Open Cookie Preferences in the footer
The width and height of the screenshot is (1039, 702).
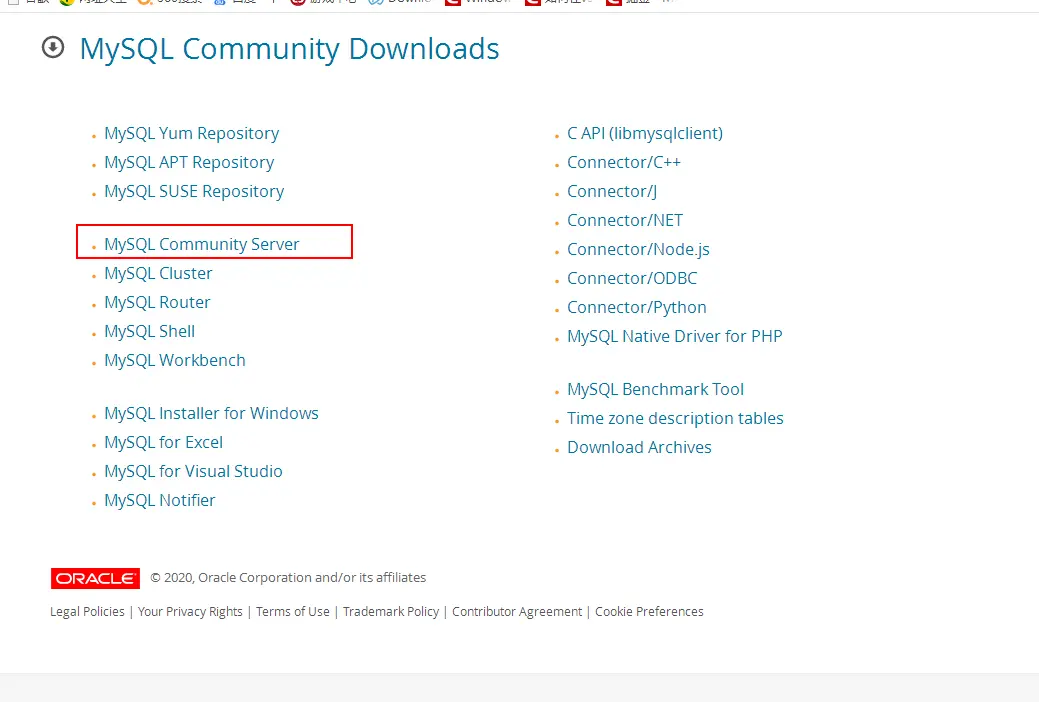pyautogui.click(x=649, y=612)
